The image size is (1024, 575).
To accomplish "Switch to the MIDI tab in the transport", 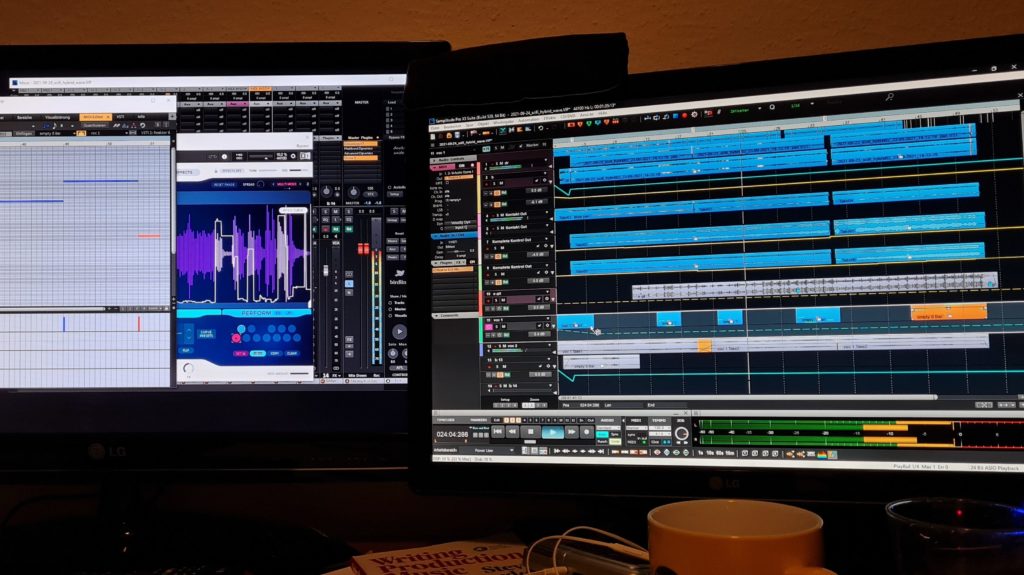I will tap(635, 420).
